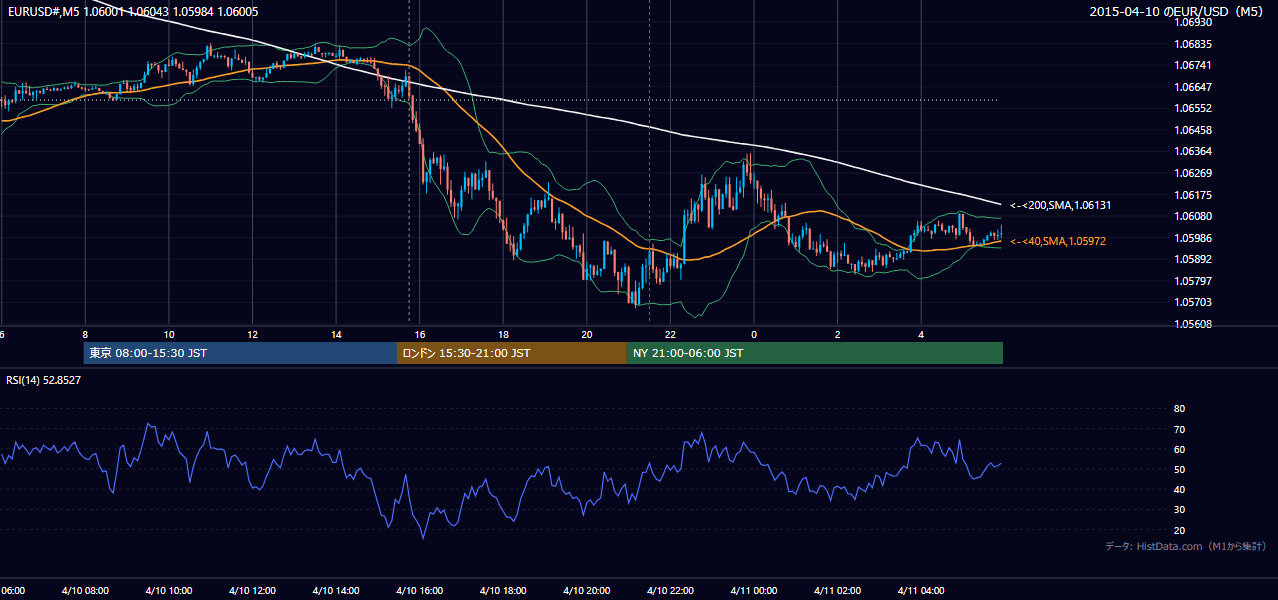Click price axis value 1.06835
Viewport: 1278px width, 600px height.
[1194, 44]
